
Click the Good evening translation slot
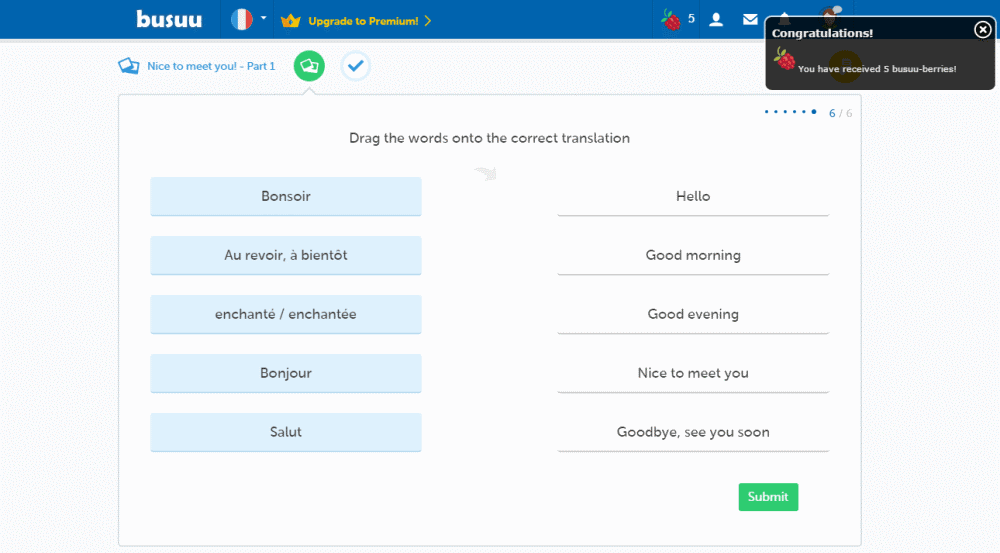(693, 314)
